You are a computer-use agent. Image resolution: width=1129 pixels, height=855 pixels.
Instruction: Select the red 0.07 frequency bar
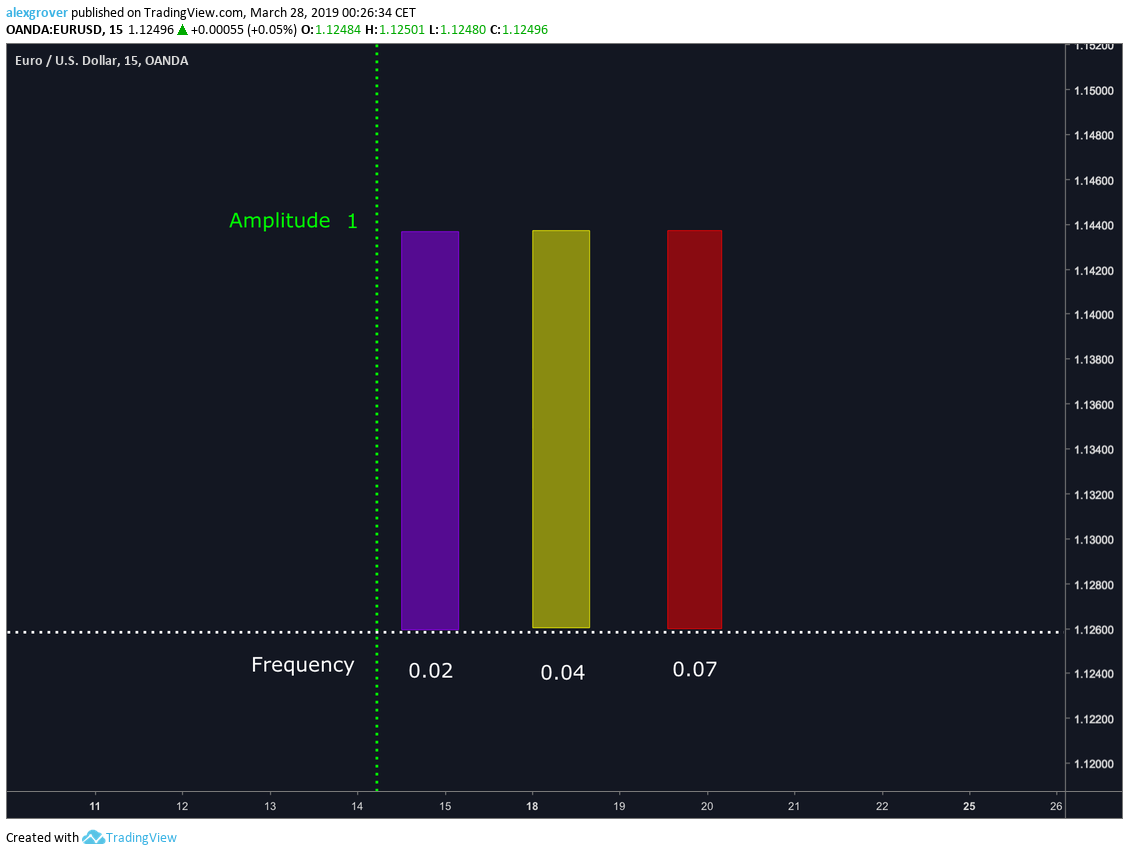pyautogui.click(x=694, y=430)
